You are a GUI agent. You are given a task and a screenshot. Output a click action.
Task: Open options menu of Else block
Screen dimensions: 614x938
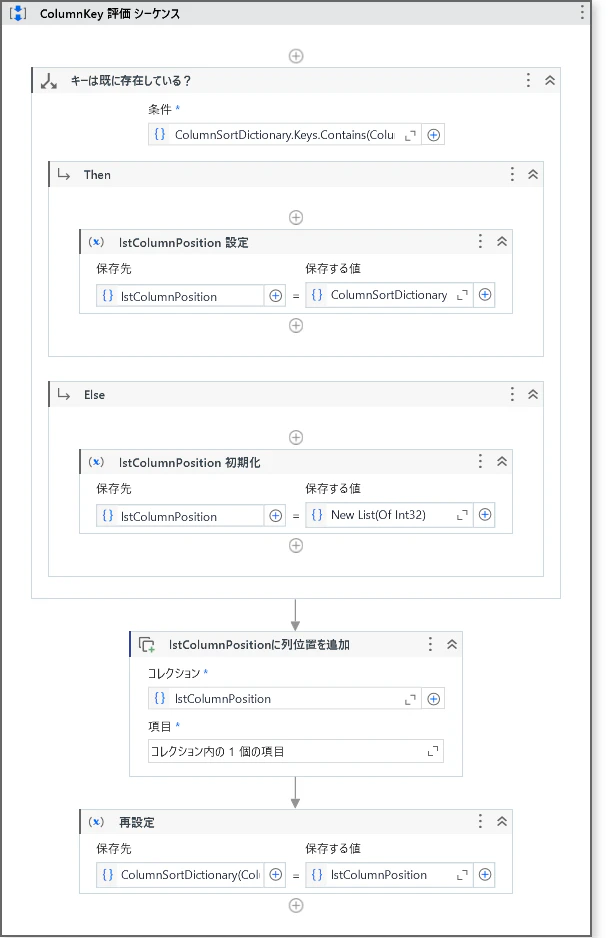[x=512, y=394]
